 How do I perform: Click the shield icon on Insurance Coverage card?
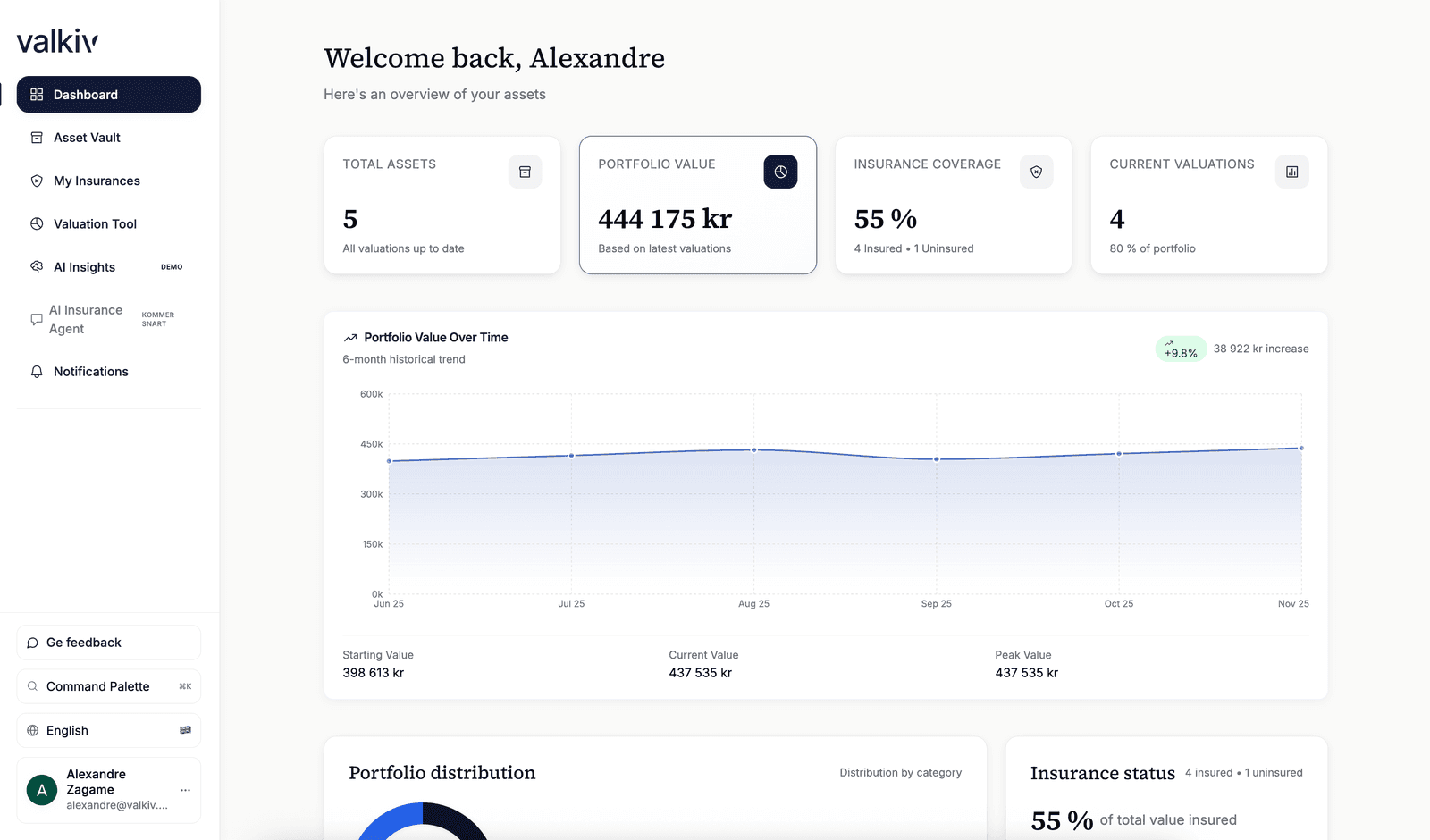1036,172
